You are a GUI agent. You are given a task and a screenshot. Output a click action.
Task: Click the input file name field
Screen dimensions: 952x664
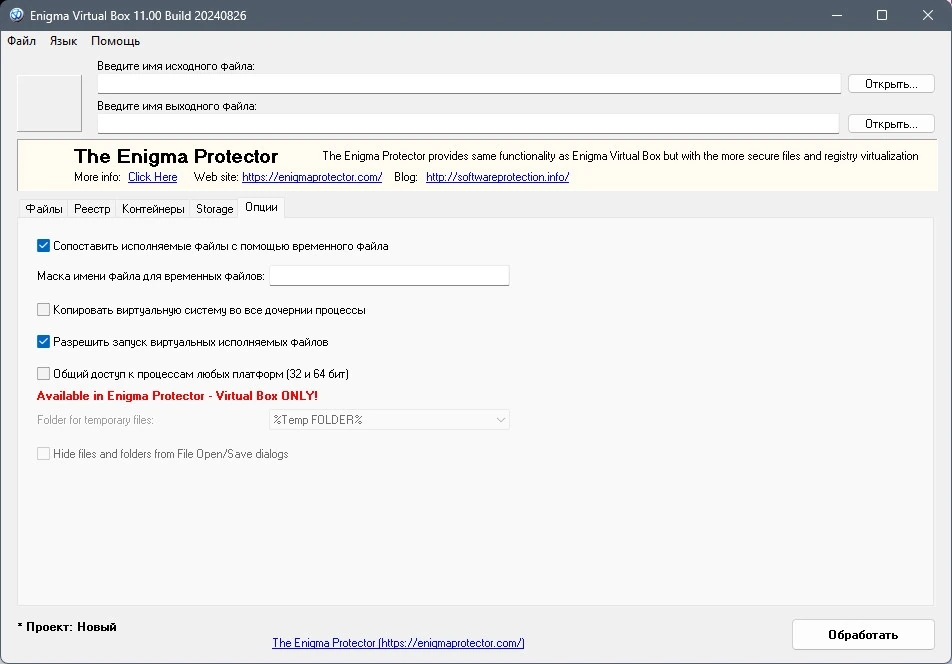[469, 84]
